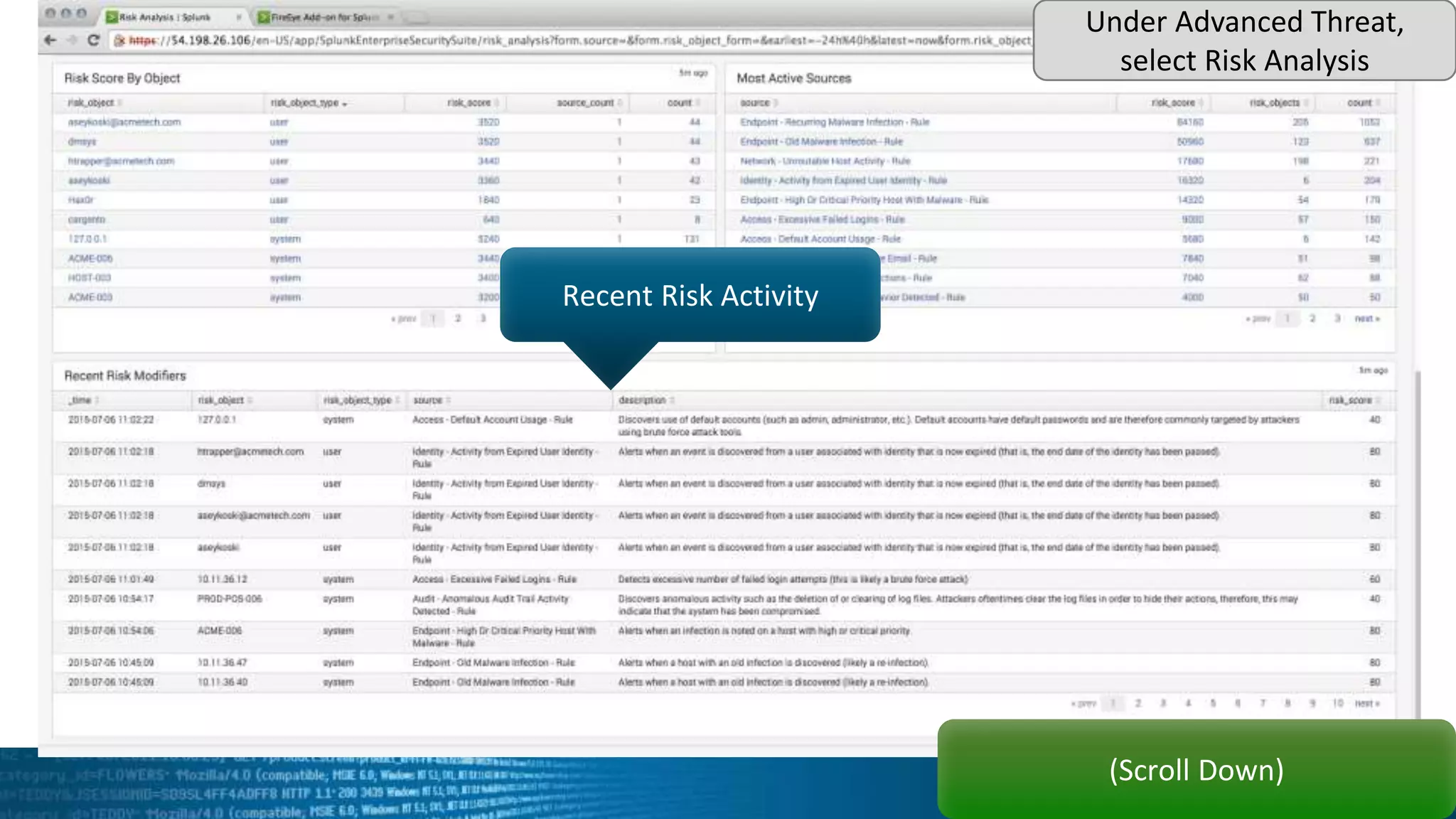Select the PROD-POS-006 modifier row

pyautogui.click(x=724, y=605)
